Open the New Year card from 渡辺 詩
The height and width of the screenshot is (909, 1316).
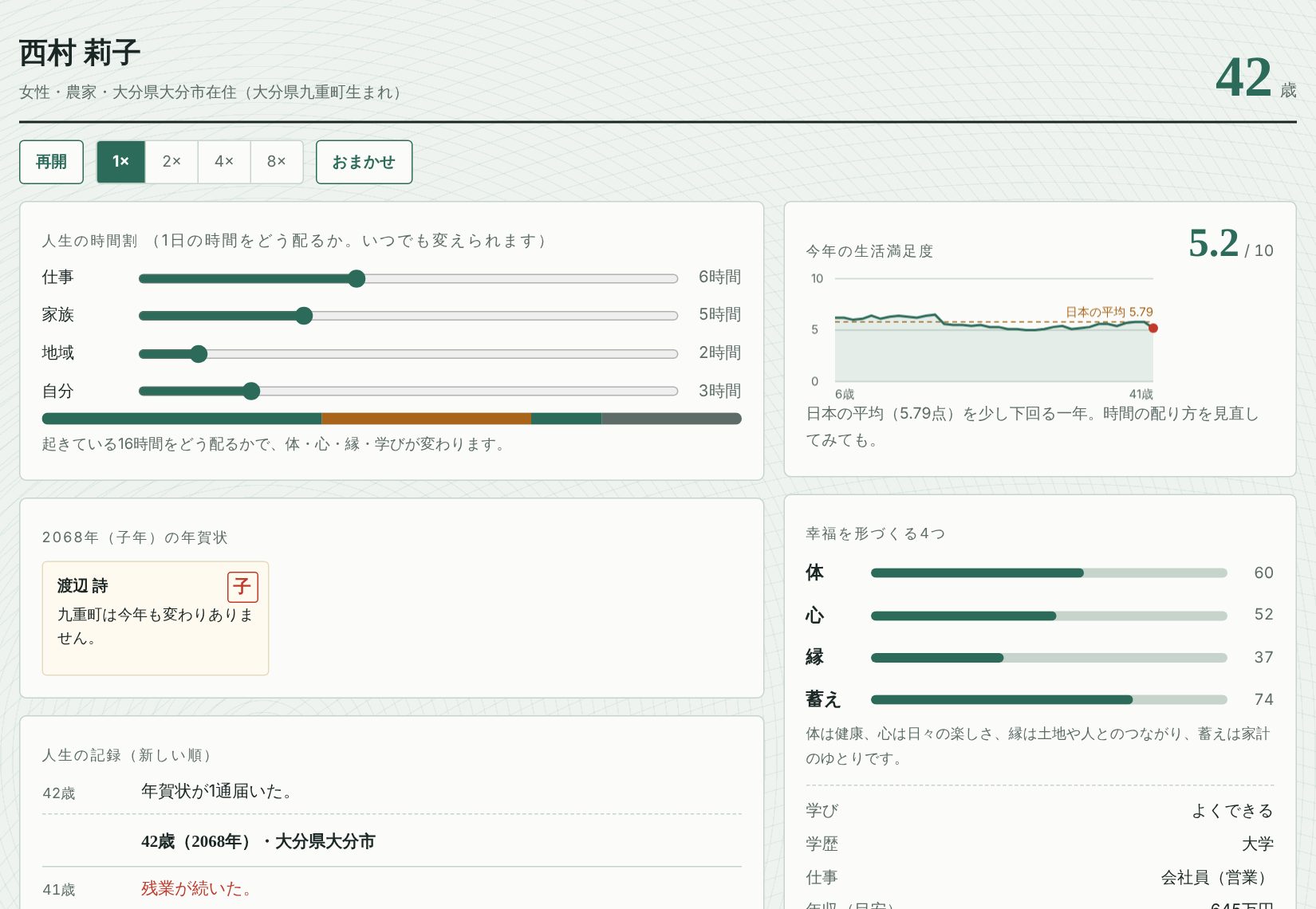click(156, 618)
